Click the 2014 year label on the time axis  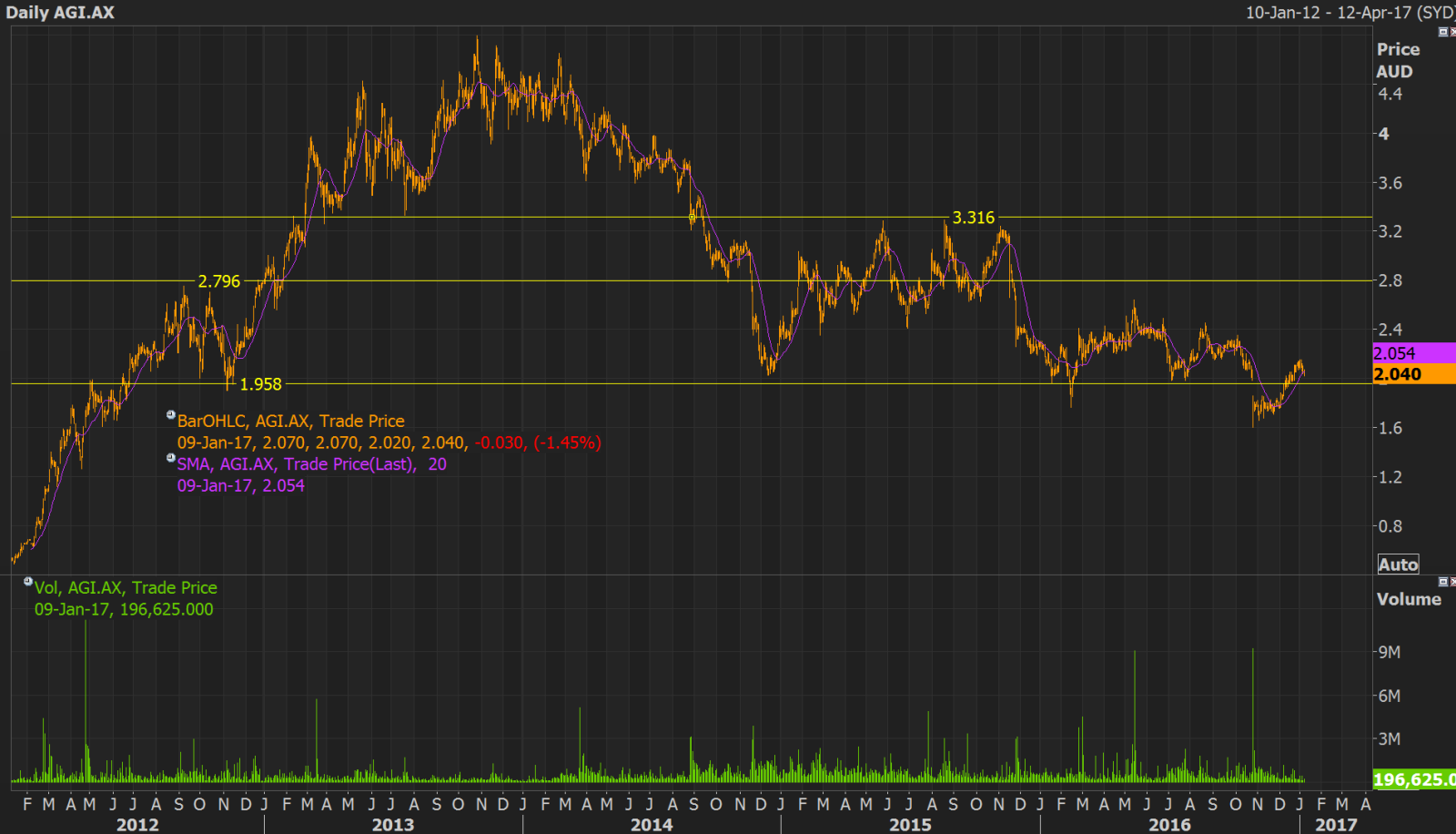point(652,824)
